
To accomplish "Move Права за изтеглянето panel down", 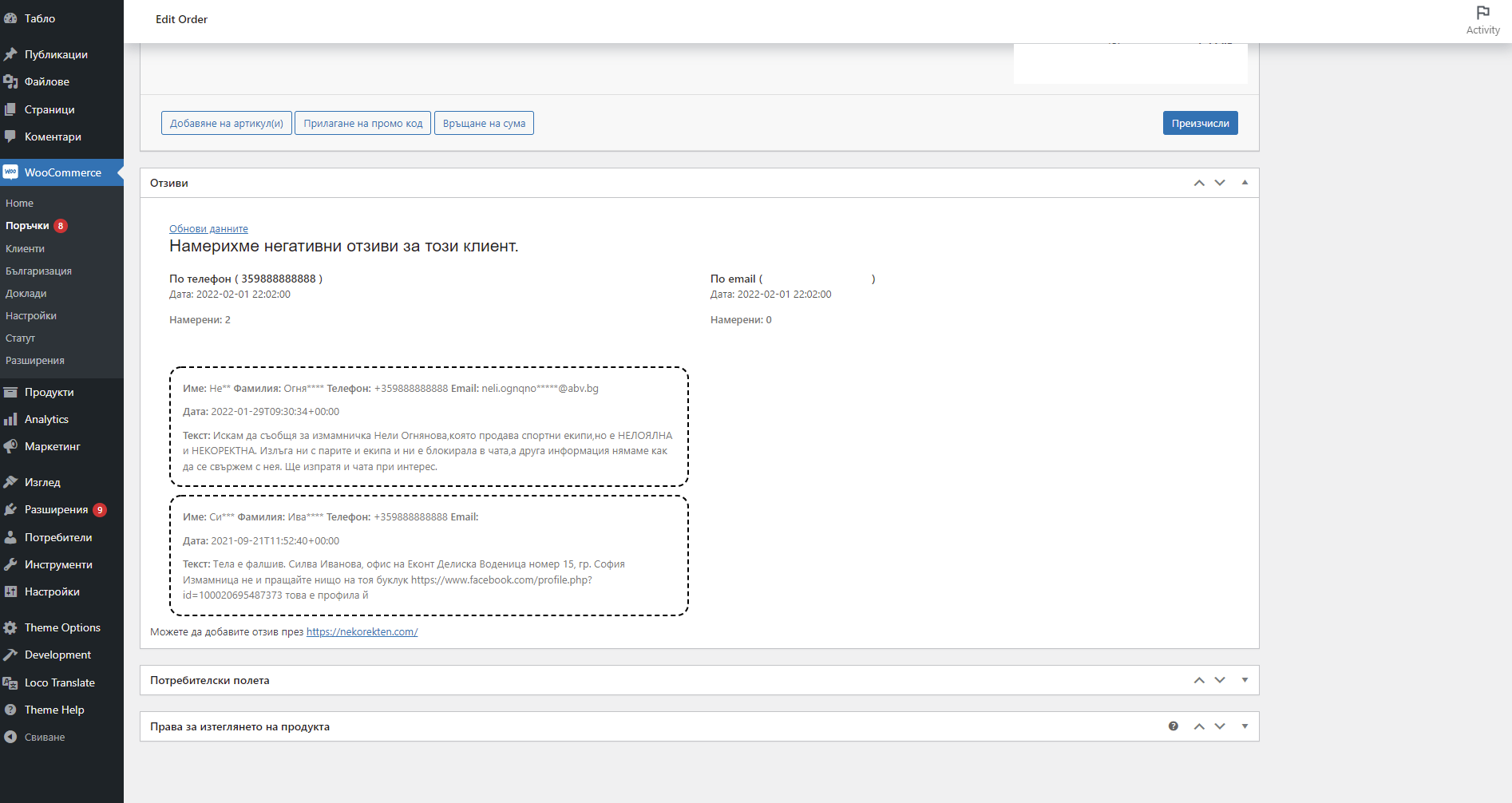I will tap(1220, 726).
